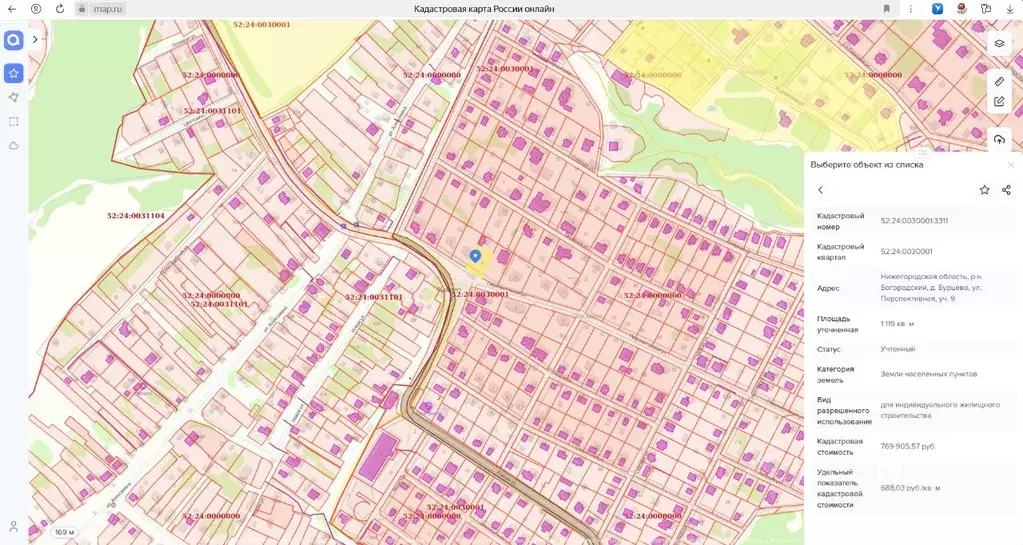Select the ruler measurement tool
Image resolution: width=1023 pixels, height=545 pixels.
[x=999, y=82]
